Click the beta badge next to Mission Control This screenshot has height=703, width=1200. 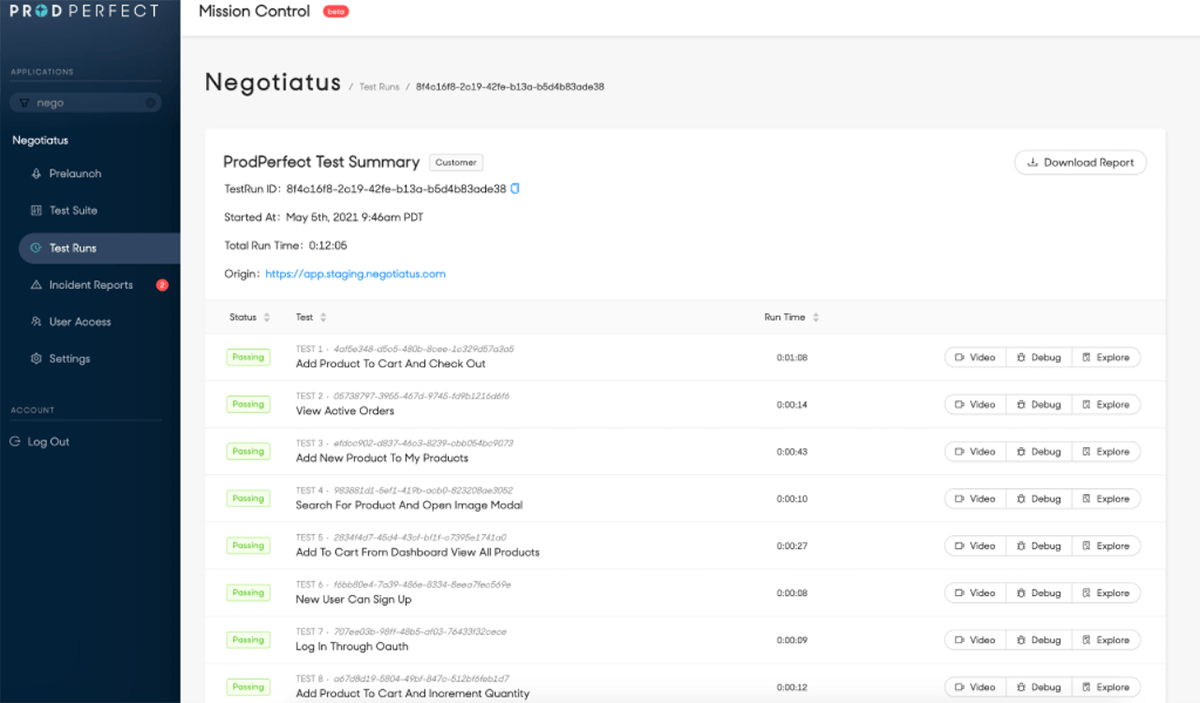335,12
